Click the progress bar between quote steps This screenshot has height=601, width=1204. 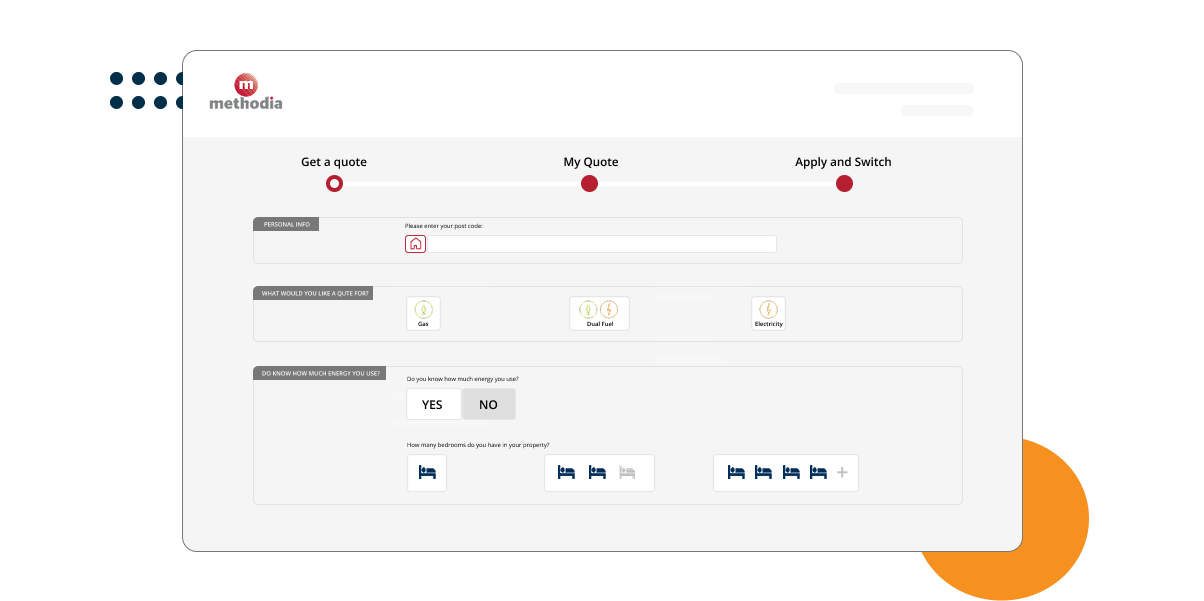point(460,183)
